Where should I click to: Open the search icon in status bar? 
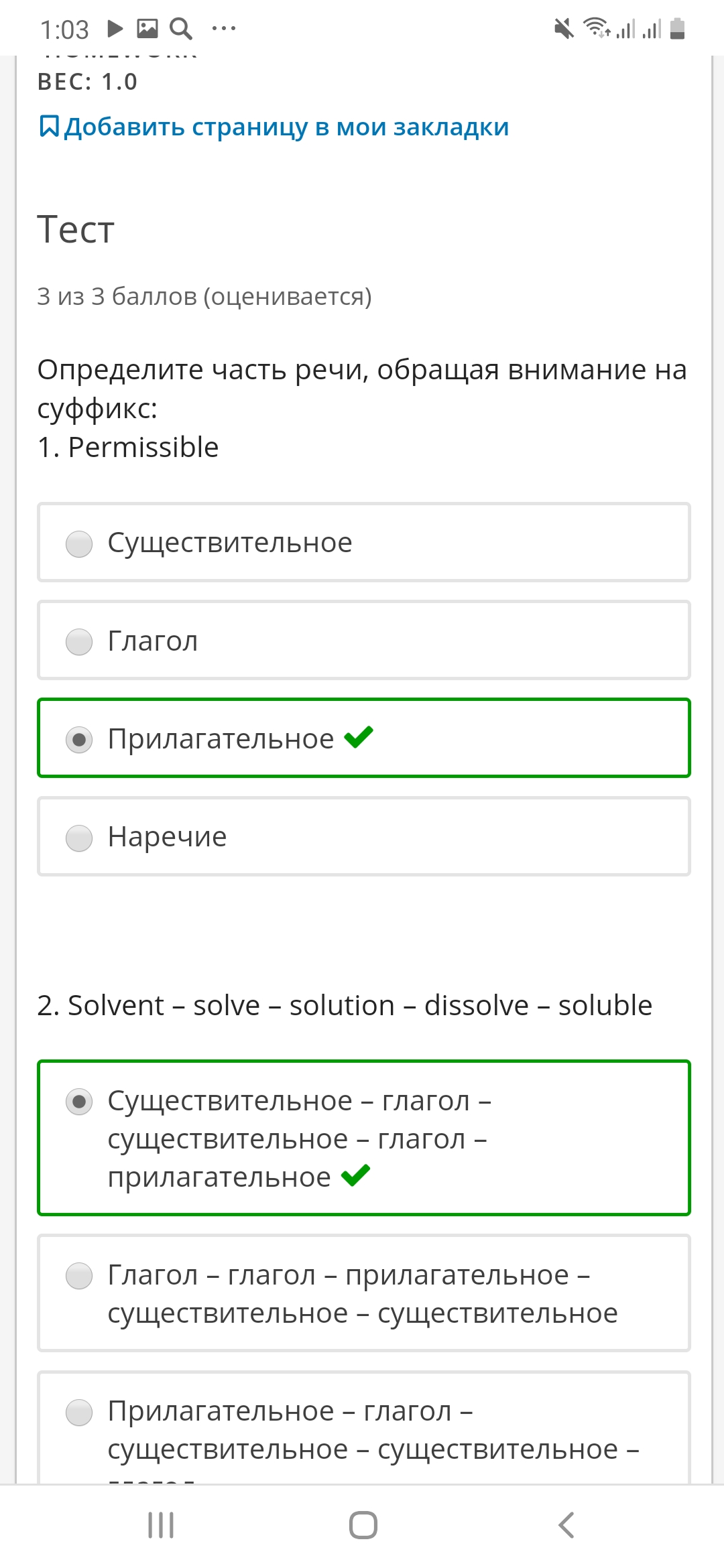coord(181,29)
